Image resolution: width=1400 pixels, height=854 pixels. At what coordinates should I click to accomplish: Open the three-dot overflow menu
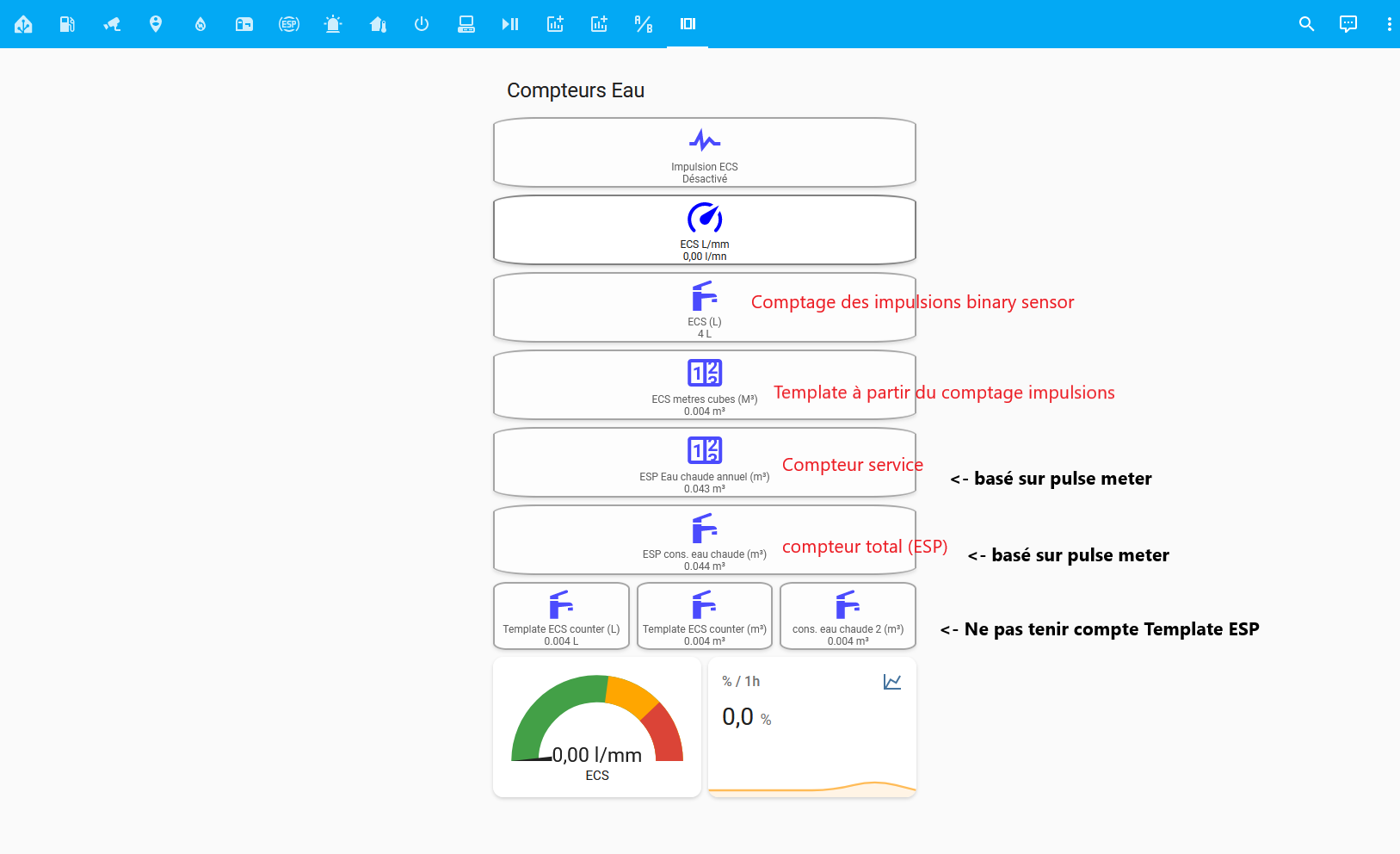(1389, 24)
